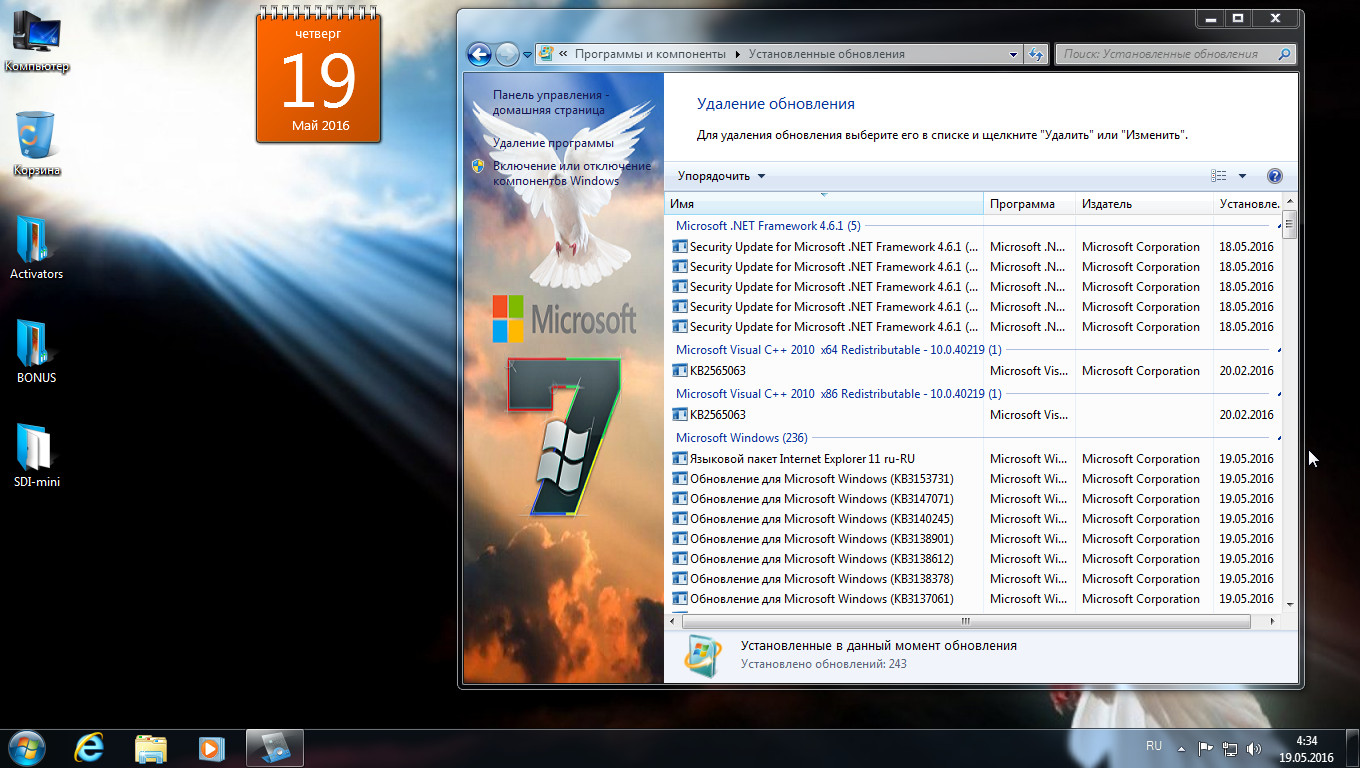Sort by the Программа column header
Screen dimensions: 1360x768
click(1029, 204)
